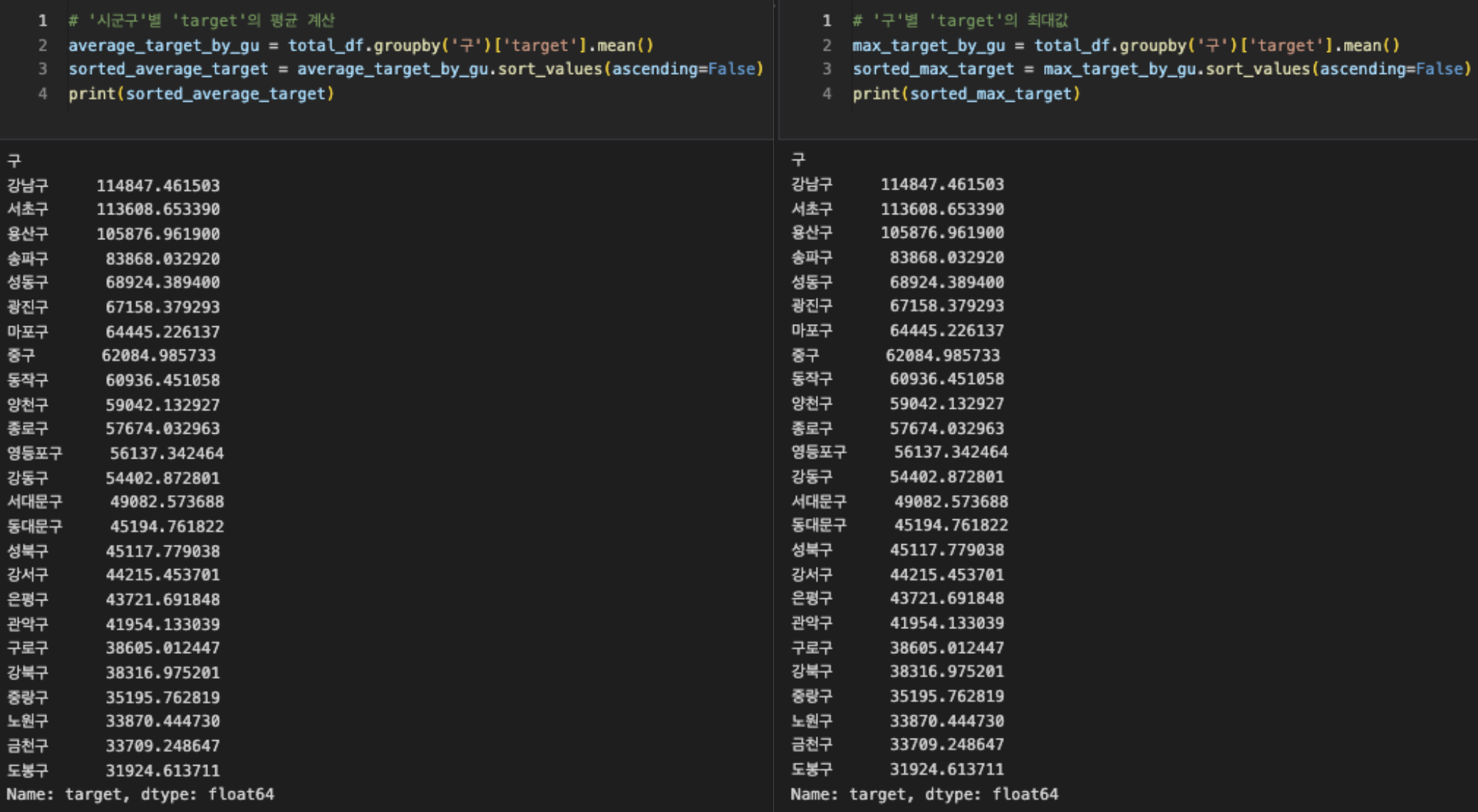The height and width of the screenshot is (812, 1478).
Task: Click 동대문구 row in left output
Action: click(115, 527)
